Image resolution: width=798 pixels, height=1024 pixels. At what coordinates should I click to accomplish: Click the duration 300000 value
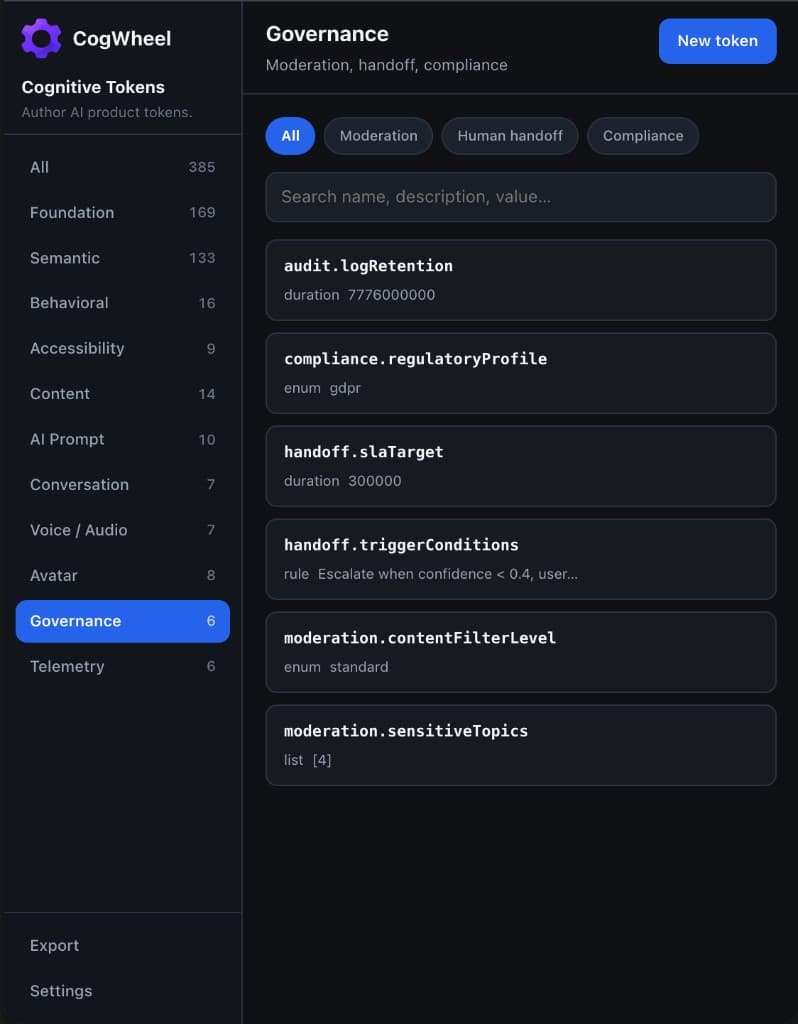click(x=342, y=481)
